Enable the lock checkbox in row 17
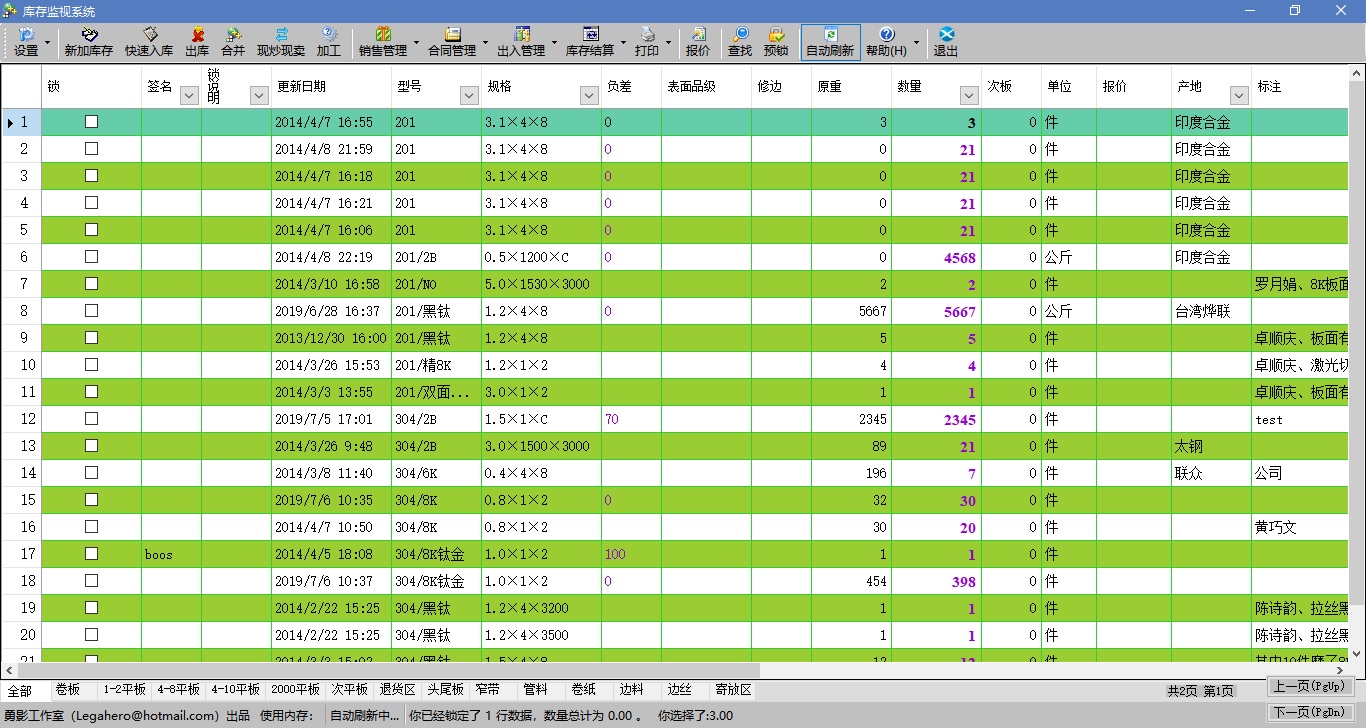The width and height of the screenshot is (1366, 728). [x=92, y=554]
